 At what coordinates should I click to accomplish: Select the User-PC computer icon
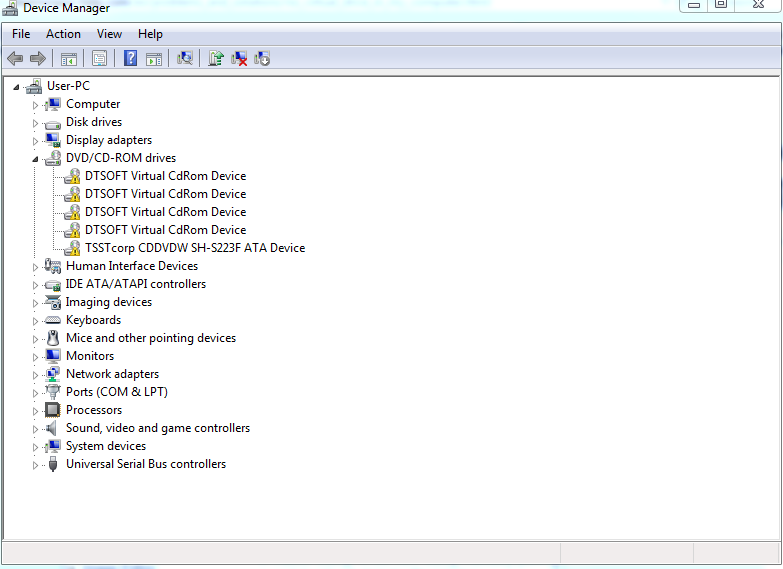(33, 86)
